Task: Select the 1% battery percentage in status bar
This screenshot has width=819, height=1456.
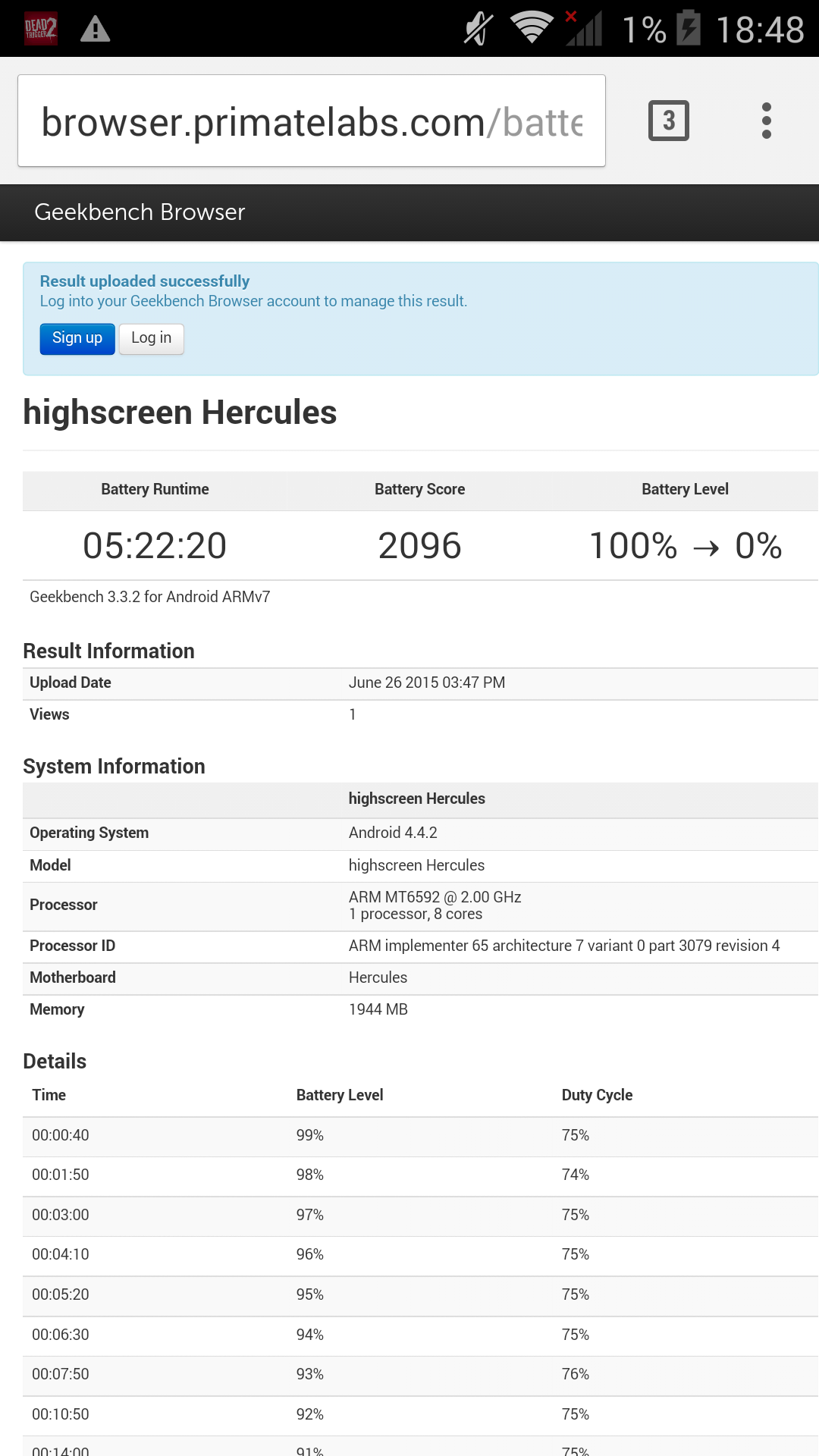Action: [645, 30]
